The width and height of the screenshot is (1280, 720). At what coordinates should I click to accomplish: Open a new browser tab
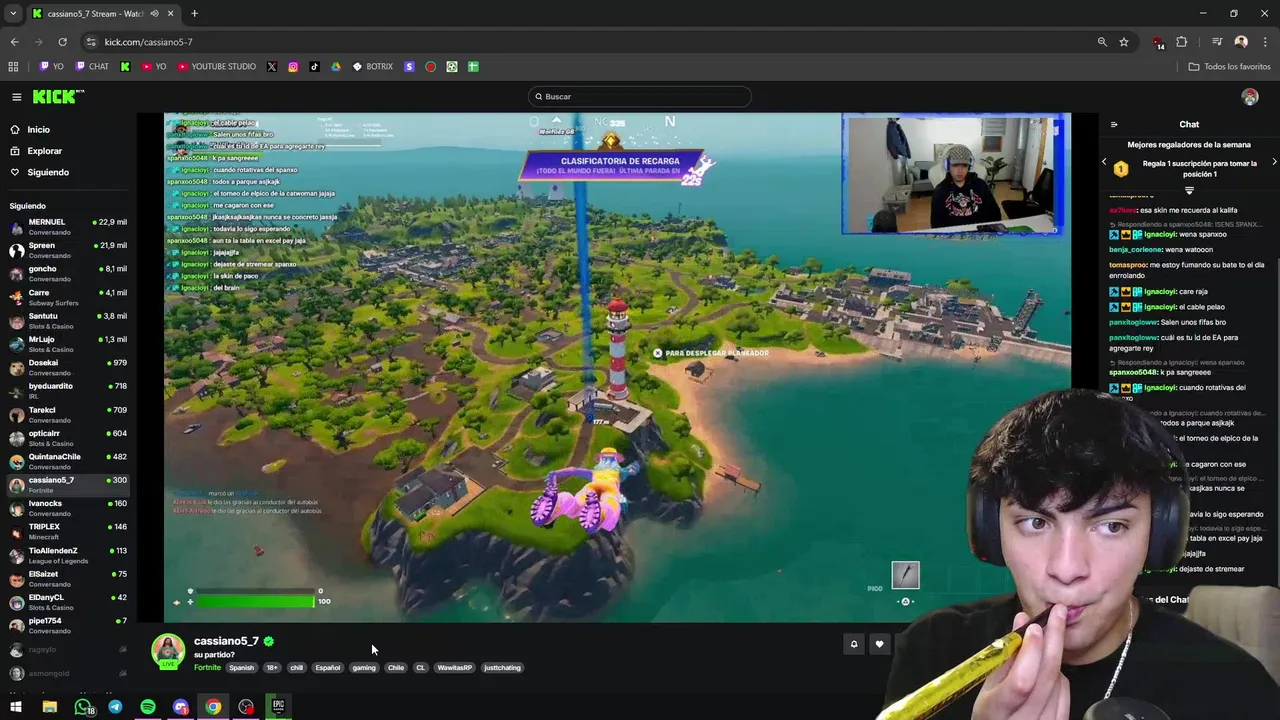tap(194, 14)
